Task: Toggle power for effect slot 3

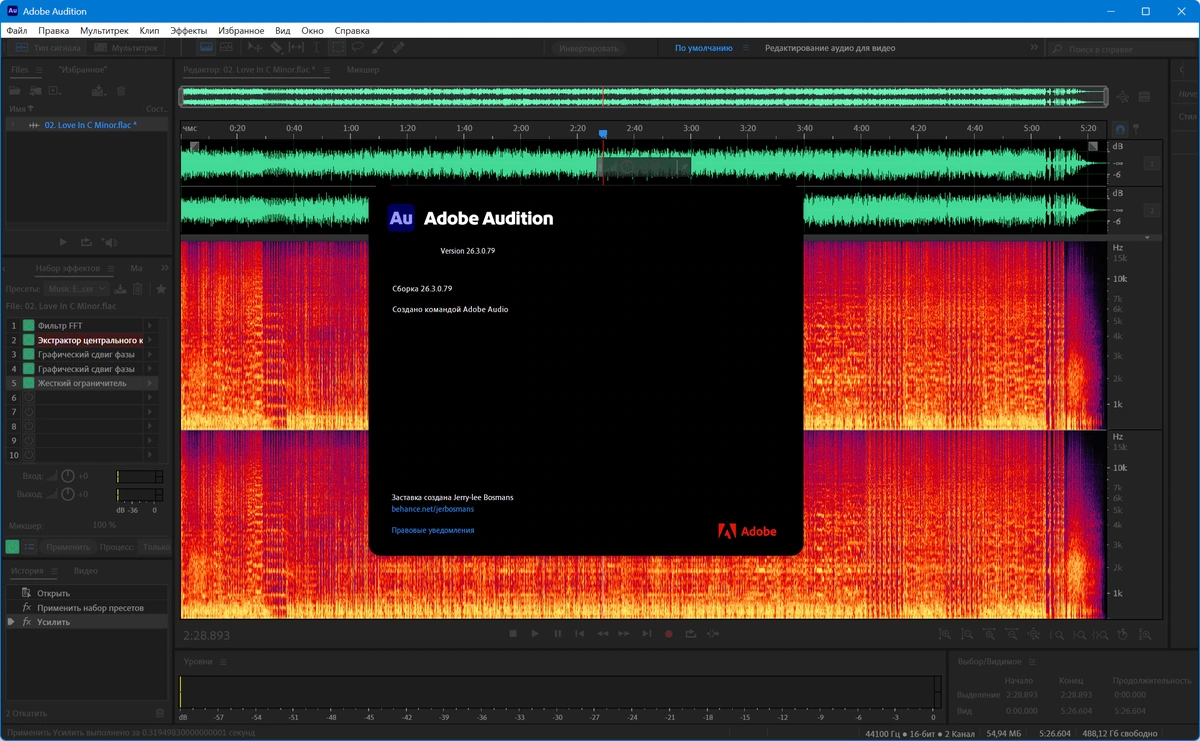Action: [x=29, y=355]
